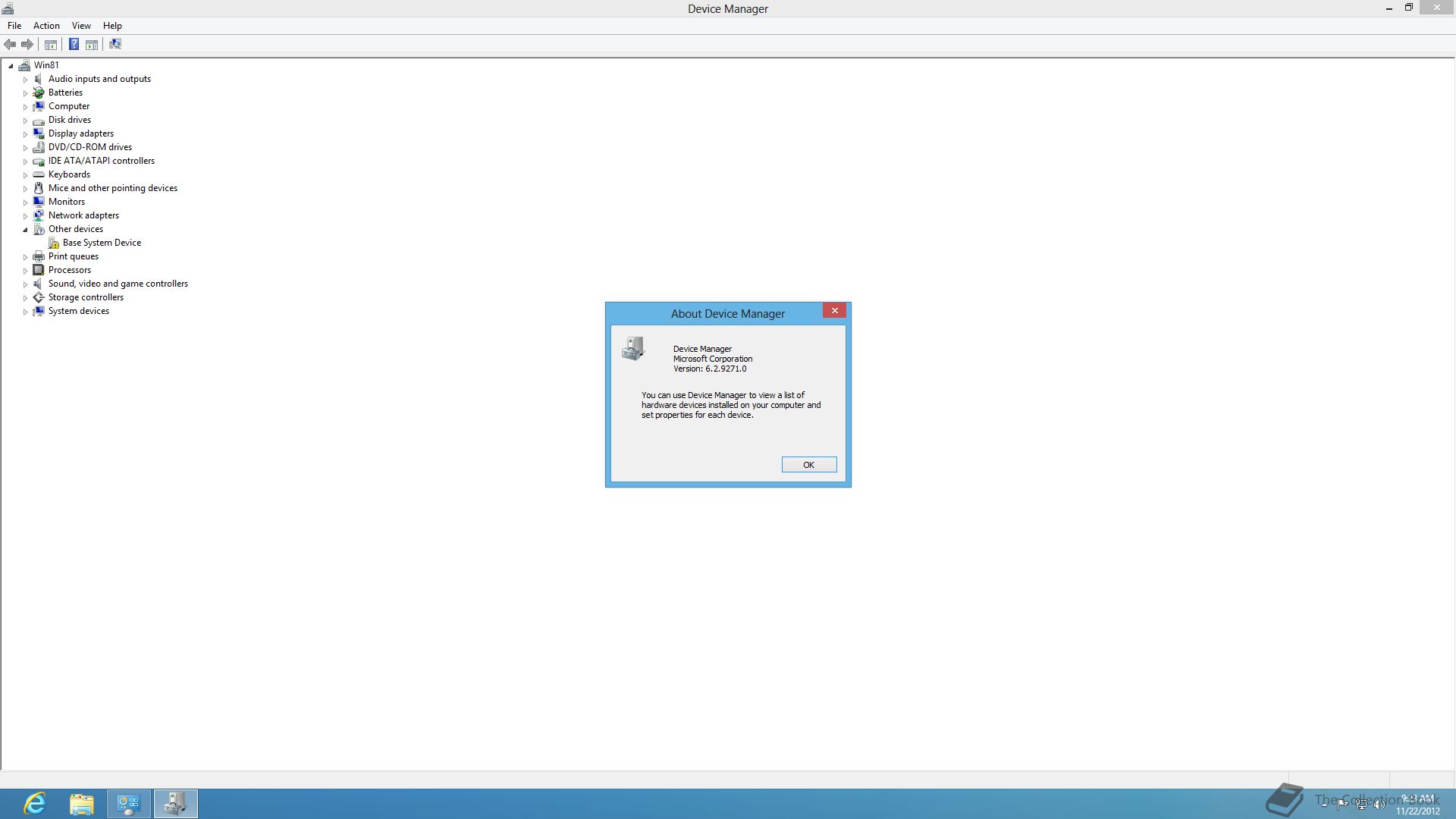Open the Action menu
1456x819 pixels.
click(x=46, y=26)
